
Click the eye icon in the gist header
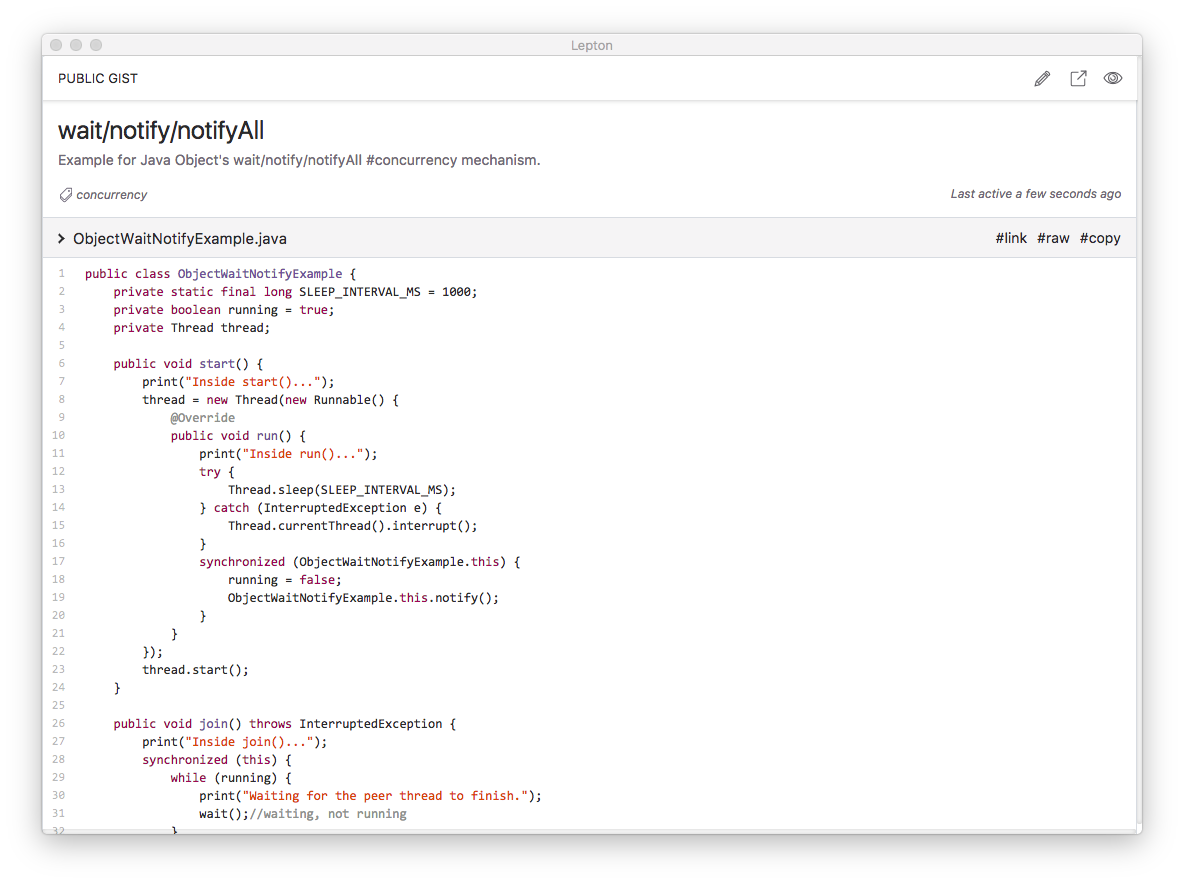[1113, 79]
